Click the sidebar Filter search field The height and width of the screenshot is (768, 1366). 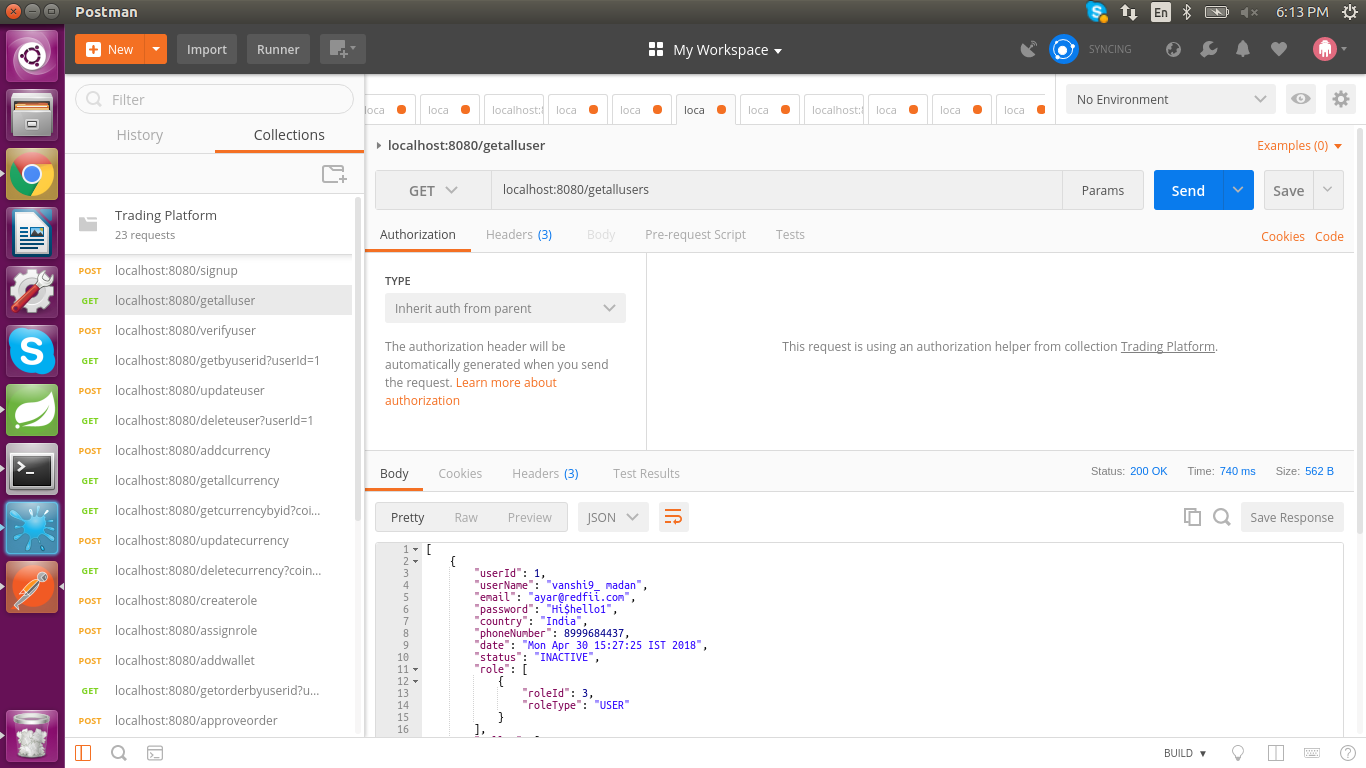tap(214, 99)
